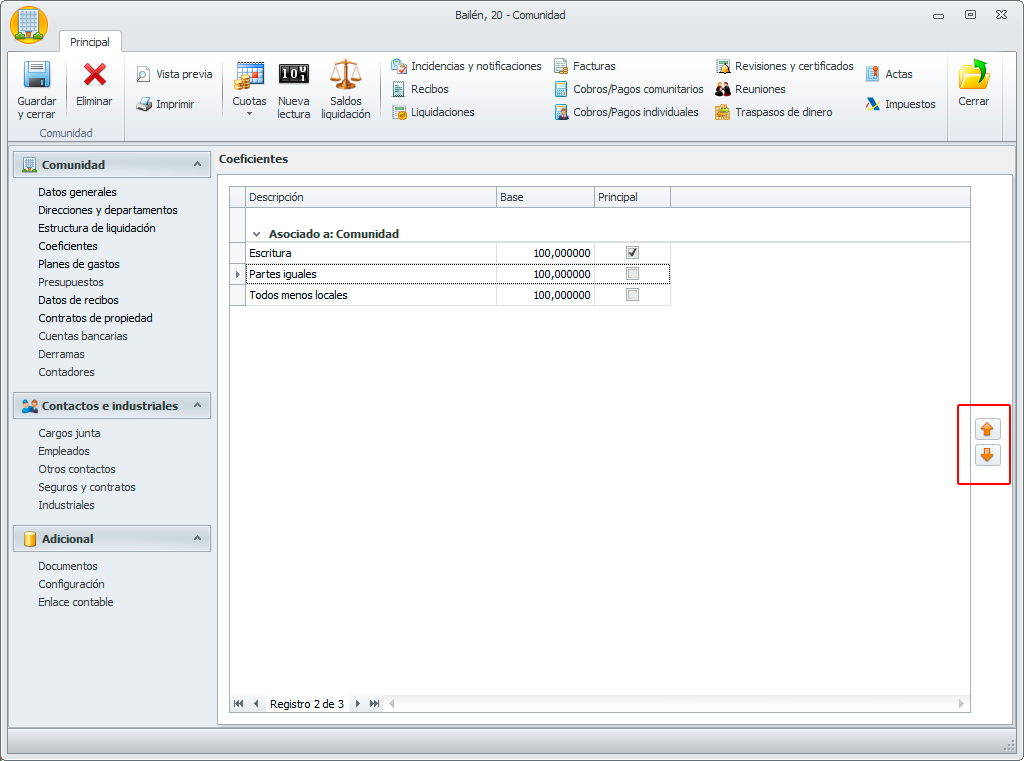
Task: Open Incidencias y notificaciones
Action: 466,66
